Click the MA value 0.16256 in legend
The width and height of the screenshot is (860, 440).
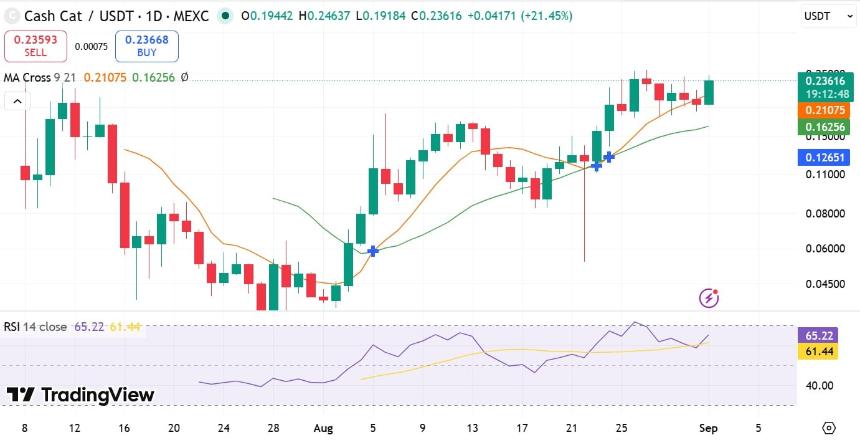coord(152,78)
